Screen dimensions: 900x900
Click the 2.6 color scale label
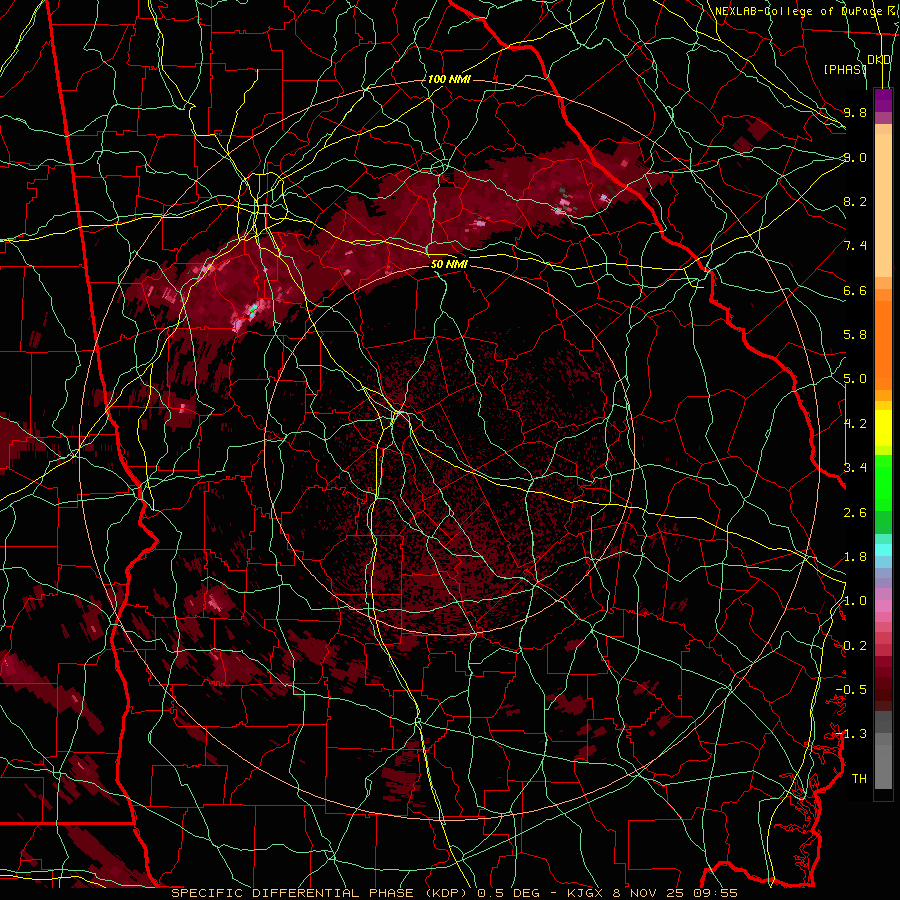855,513
